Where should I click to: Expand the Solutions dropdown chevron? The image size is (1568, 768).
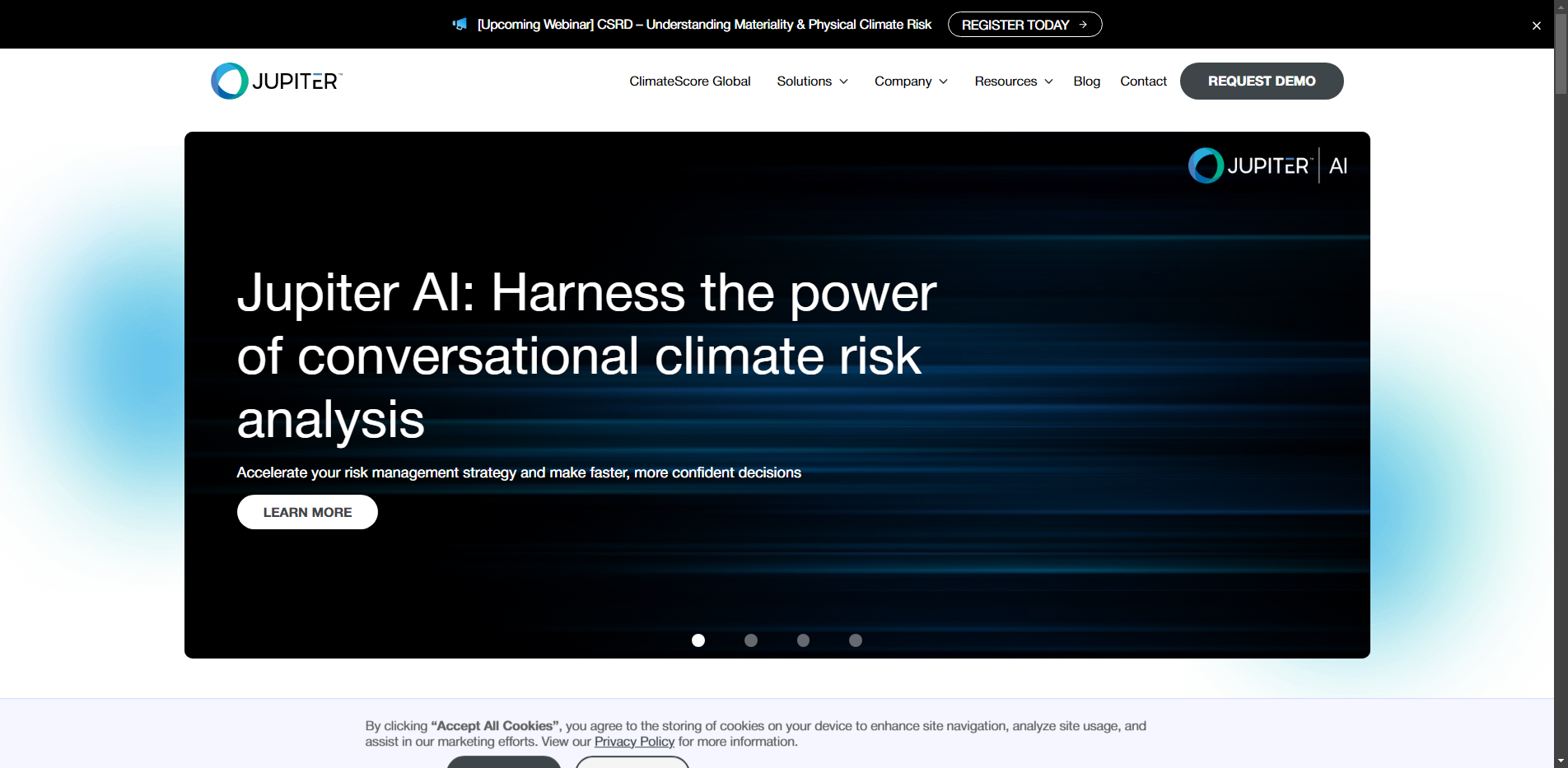[843, 81]
